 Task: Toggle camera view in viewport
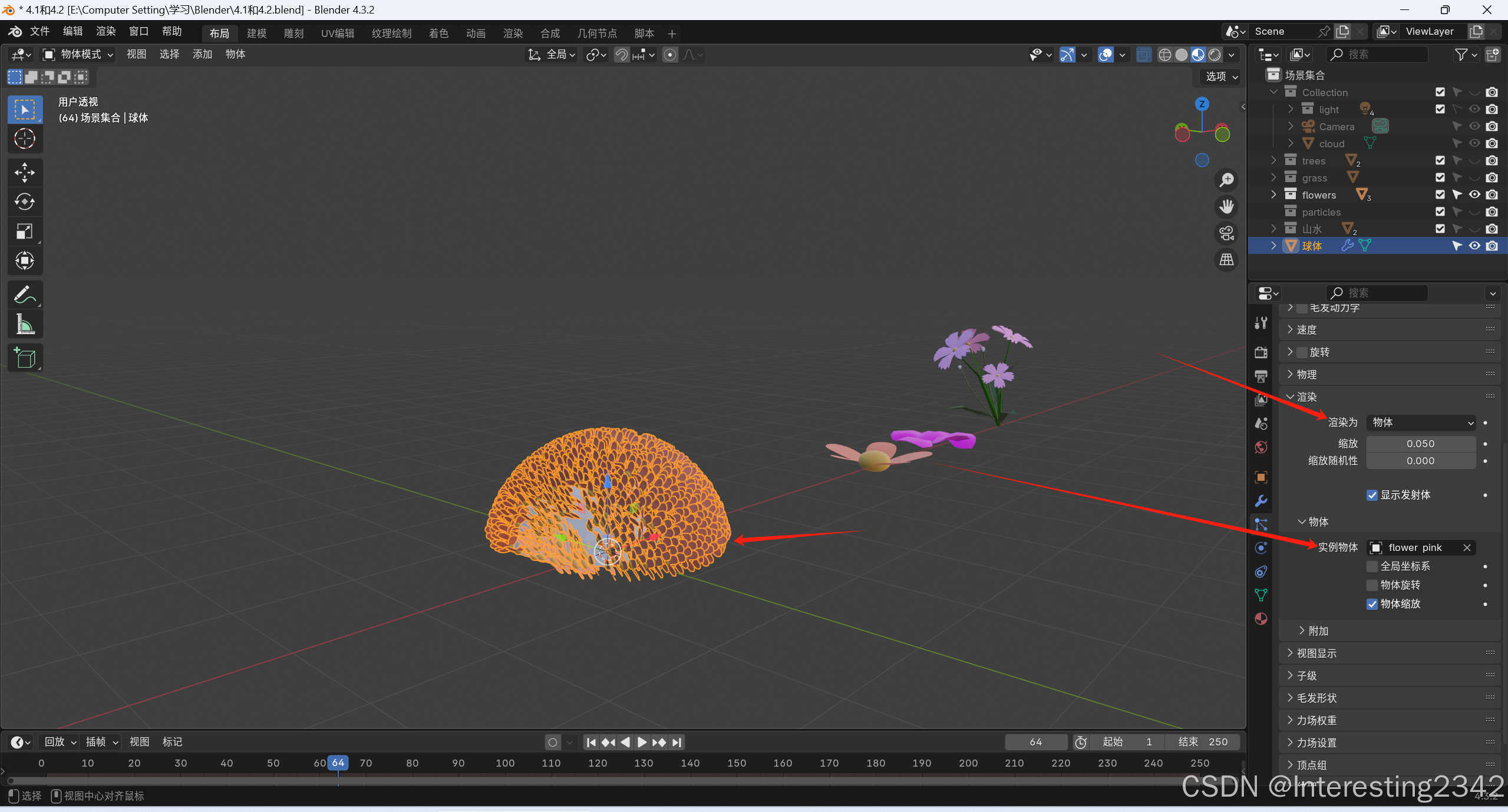(1226, 233)
